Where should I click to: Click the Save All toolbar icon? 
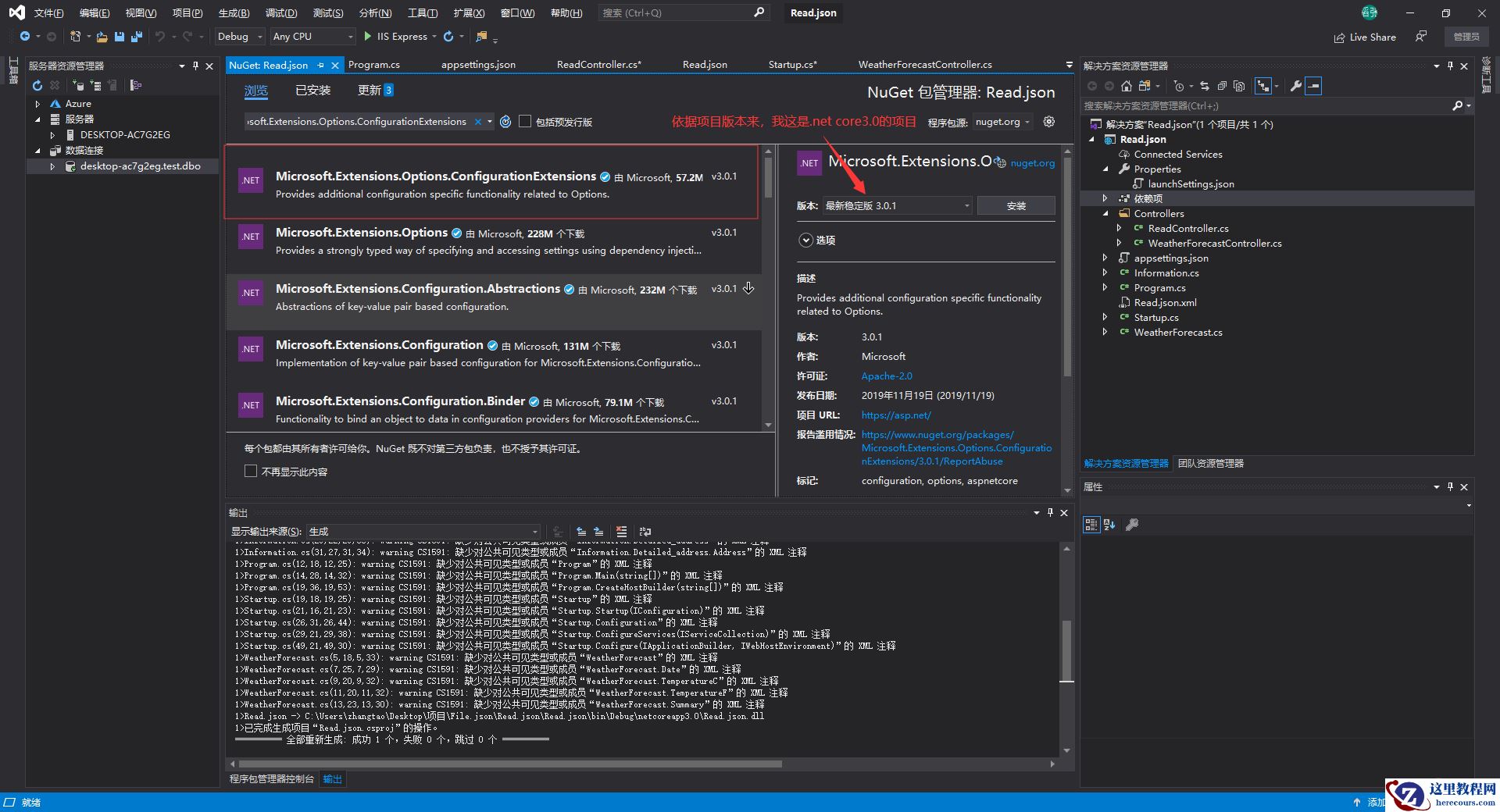(136, 37)
